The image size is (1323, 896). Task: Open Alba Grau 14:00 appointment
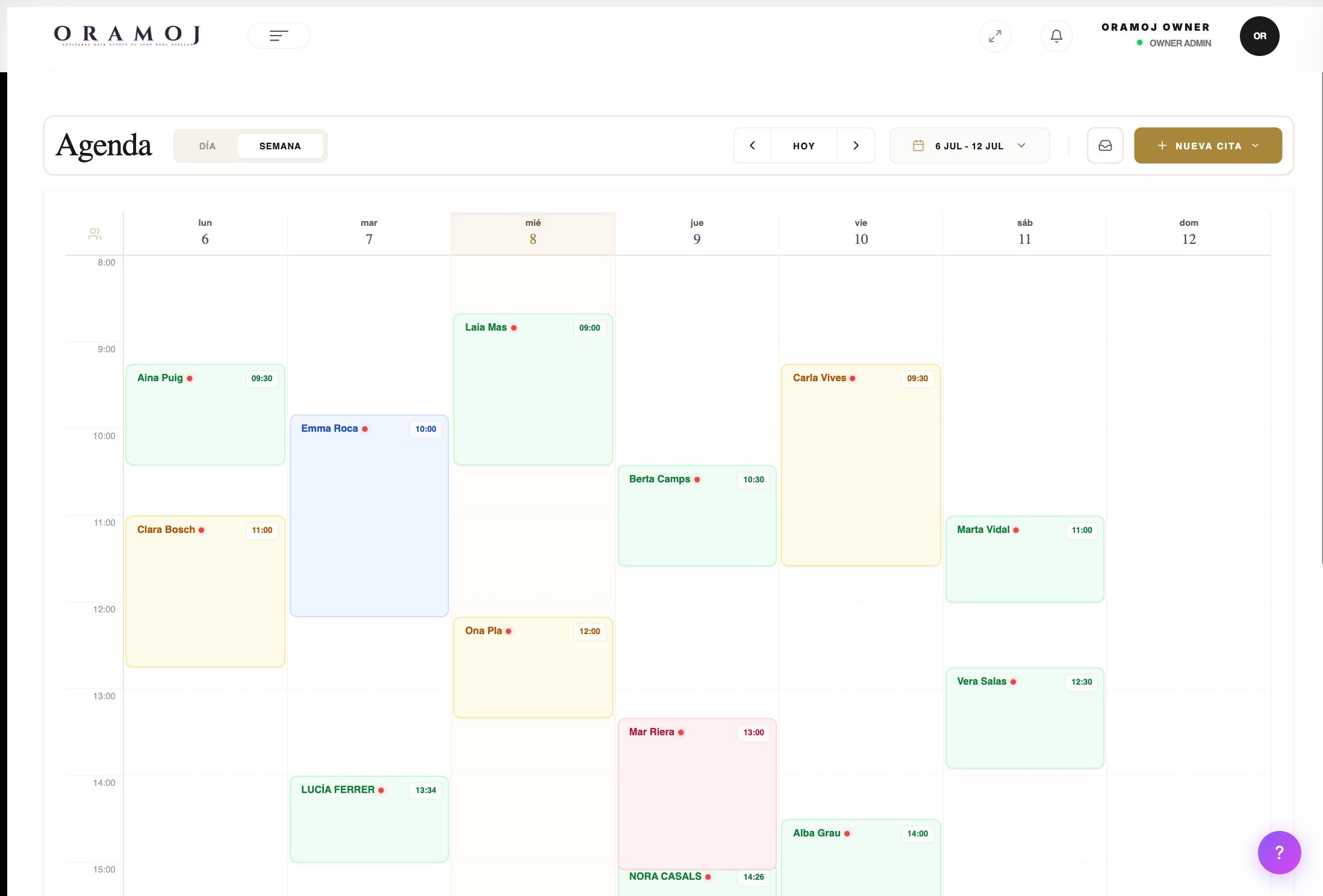pyautogui.click(x=861, y=857)
